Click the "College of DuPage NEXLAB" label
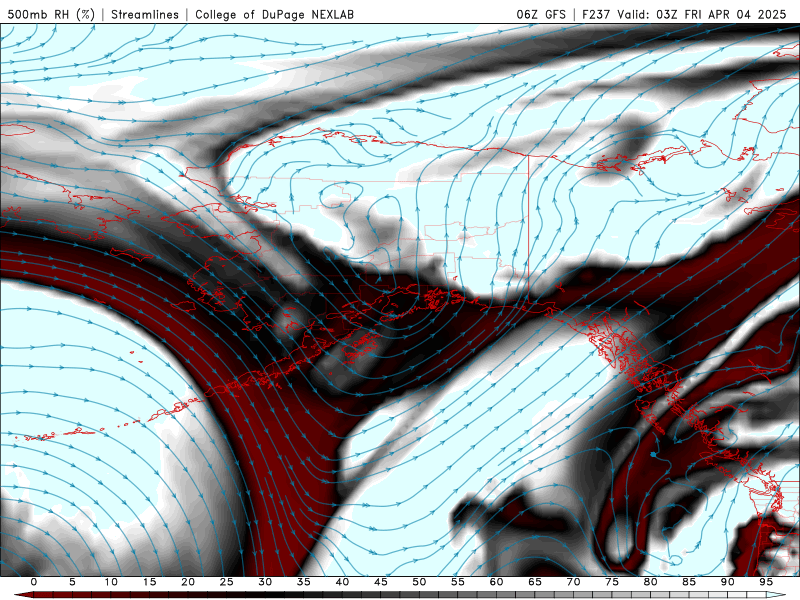Screen dimensions: 800x600 (274, 14)
